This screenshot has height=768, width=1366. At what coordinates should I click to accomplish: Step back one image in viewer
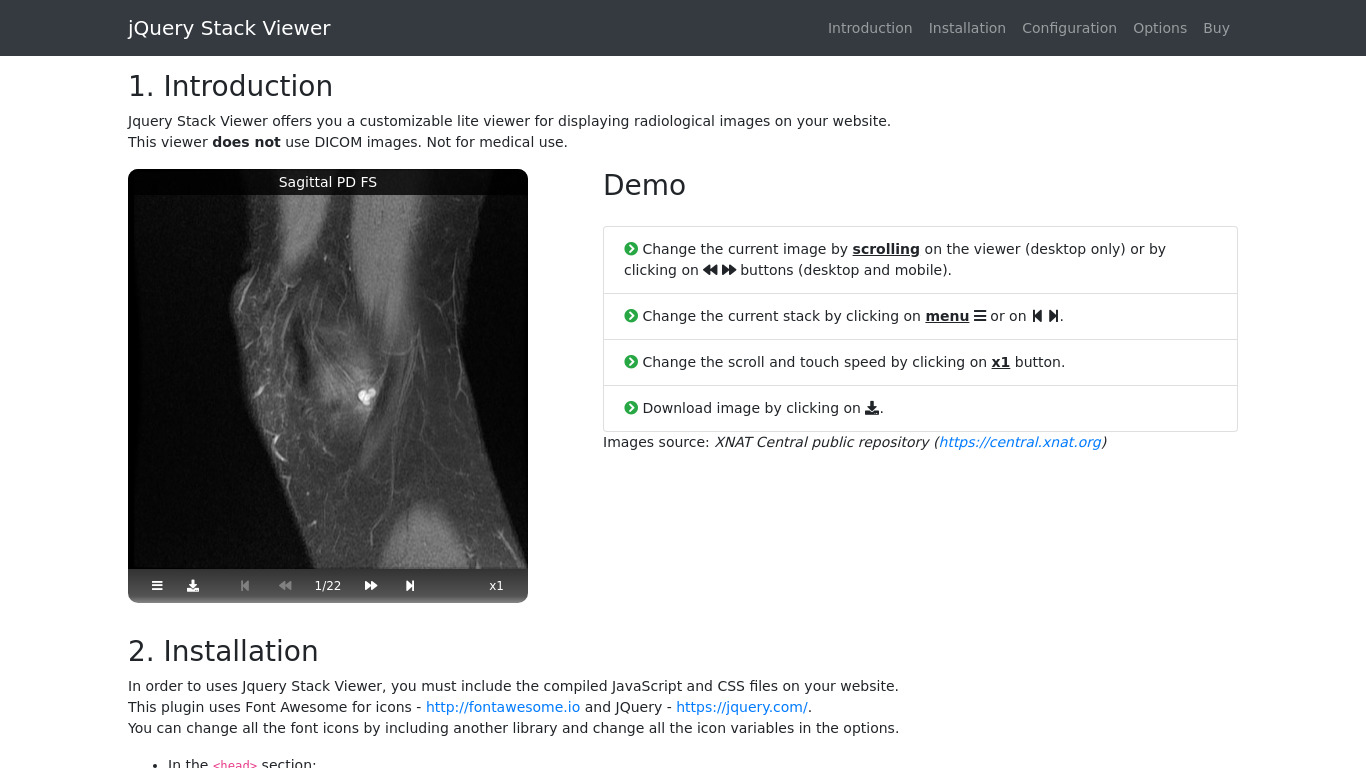pos(285,586)
